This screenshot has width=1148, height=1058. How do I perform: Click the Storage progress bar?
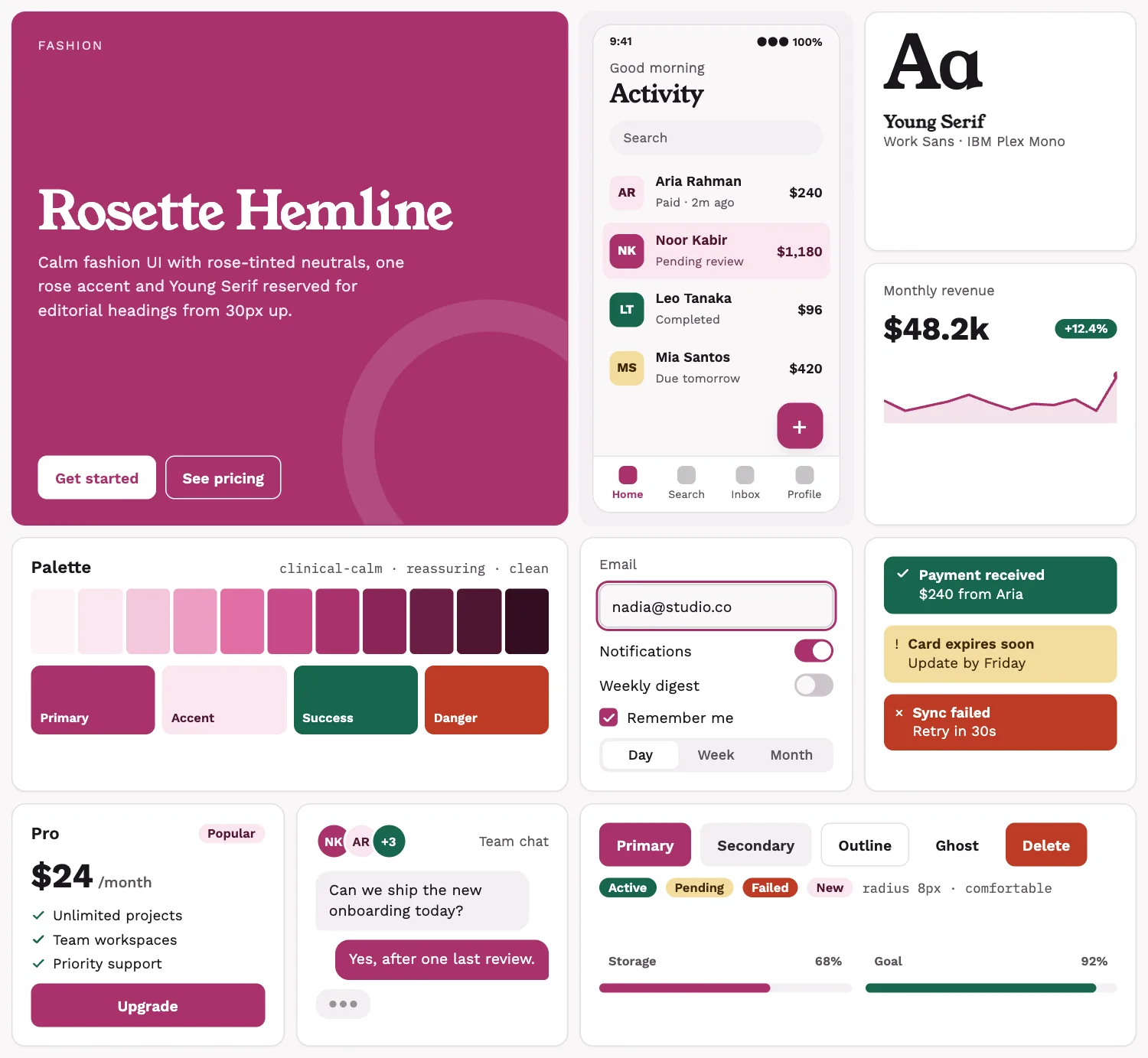pos(726,988)
